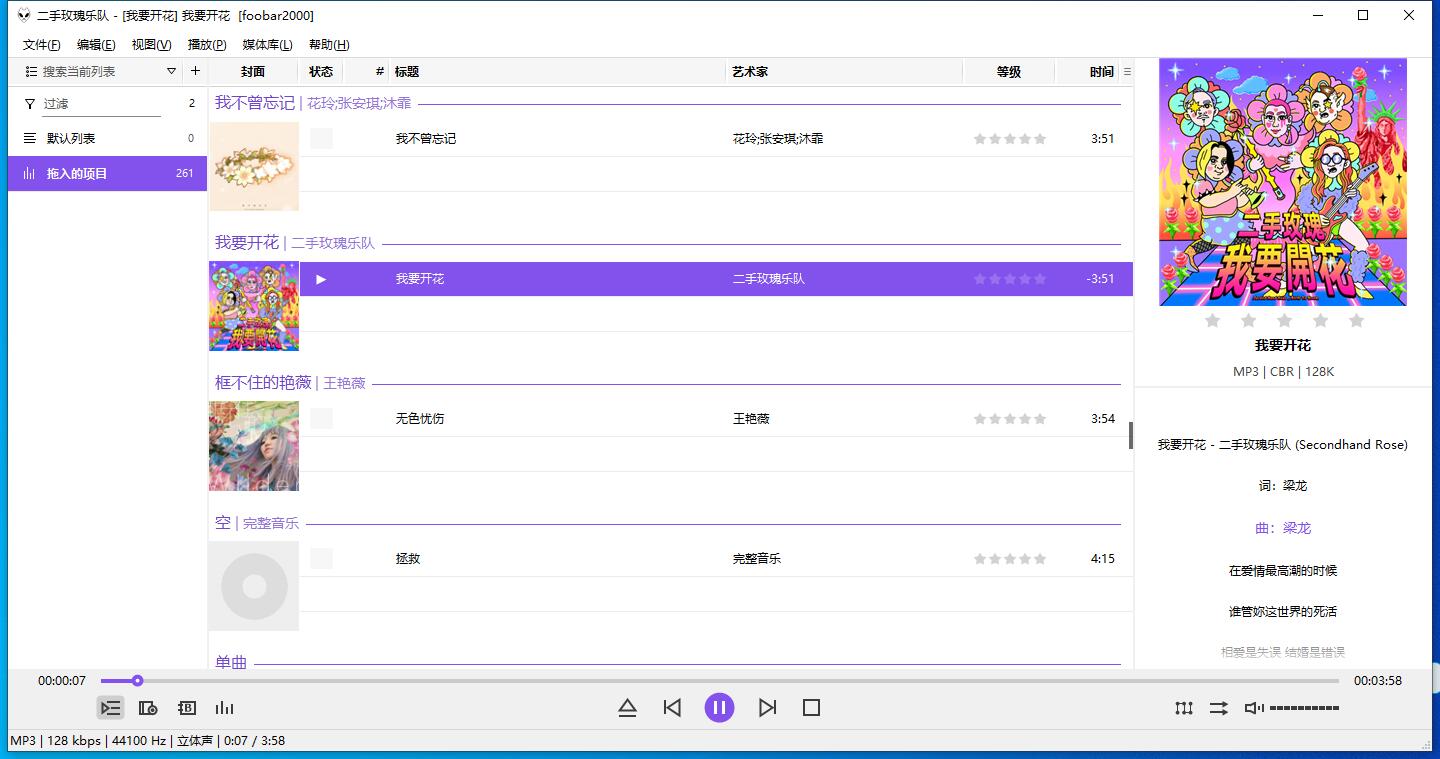The width and height of the screenshot is (1440, 759).
Task: Sort by the 标题 column header
Action: coord(557,72)
